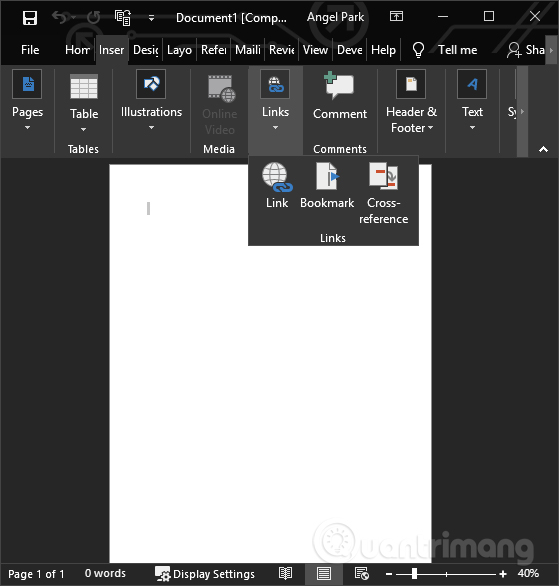Switch to the Home tab

coord(77,50)
